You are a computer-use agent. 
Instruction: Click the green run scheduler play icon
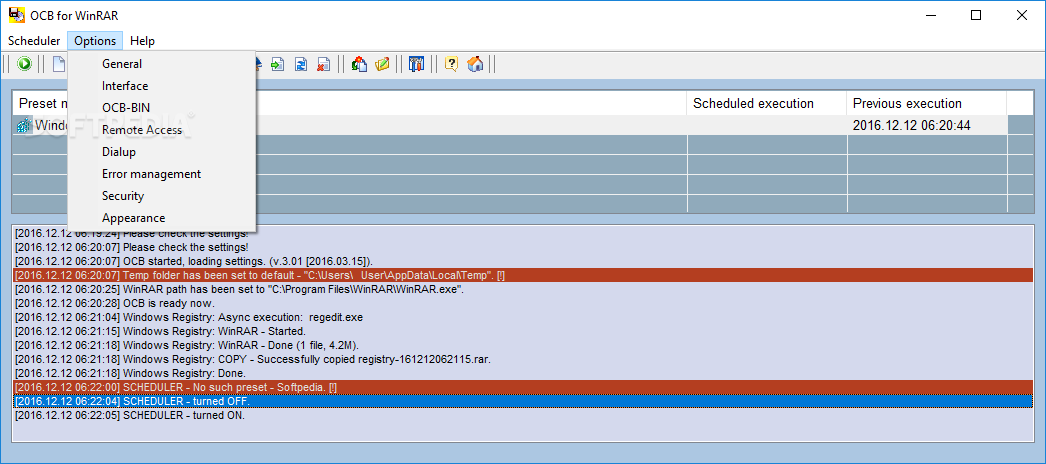tap(25, 64)
